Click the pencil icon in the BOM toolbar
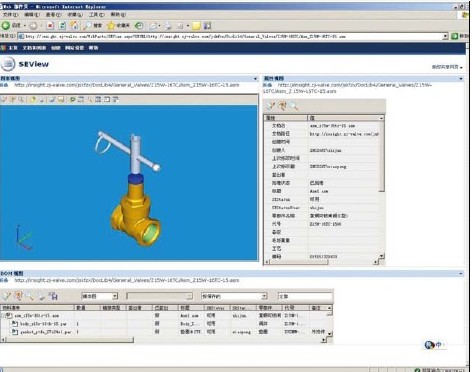 (x=7, y=296)
